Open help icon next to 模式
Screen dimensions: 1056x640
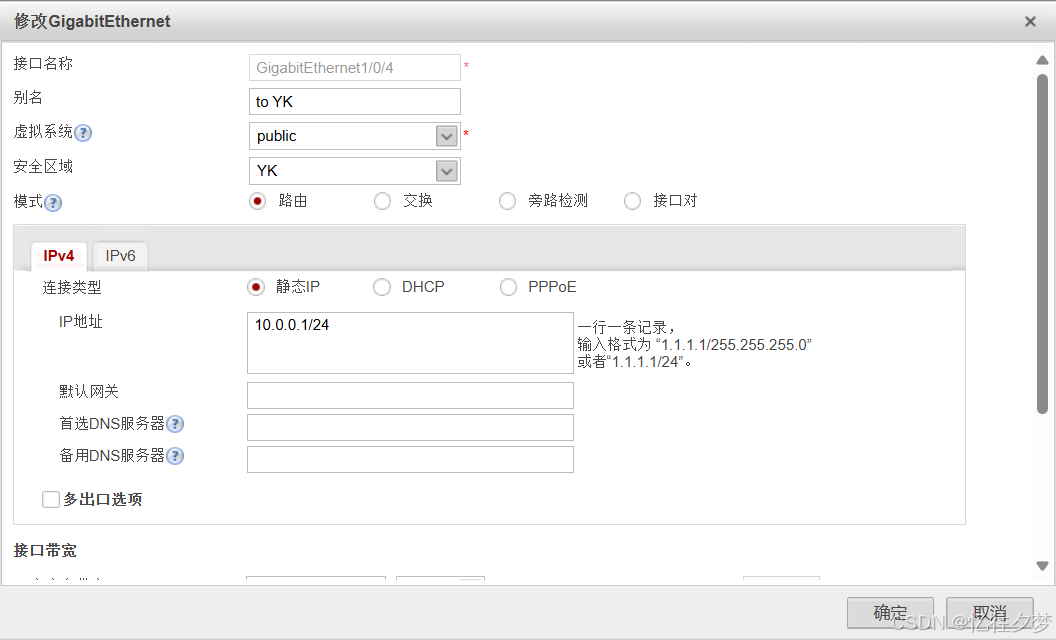[x=53, y=203]
